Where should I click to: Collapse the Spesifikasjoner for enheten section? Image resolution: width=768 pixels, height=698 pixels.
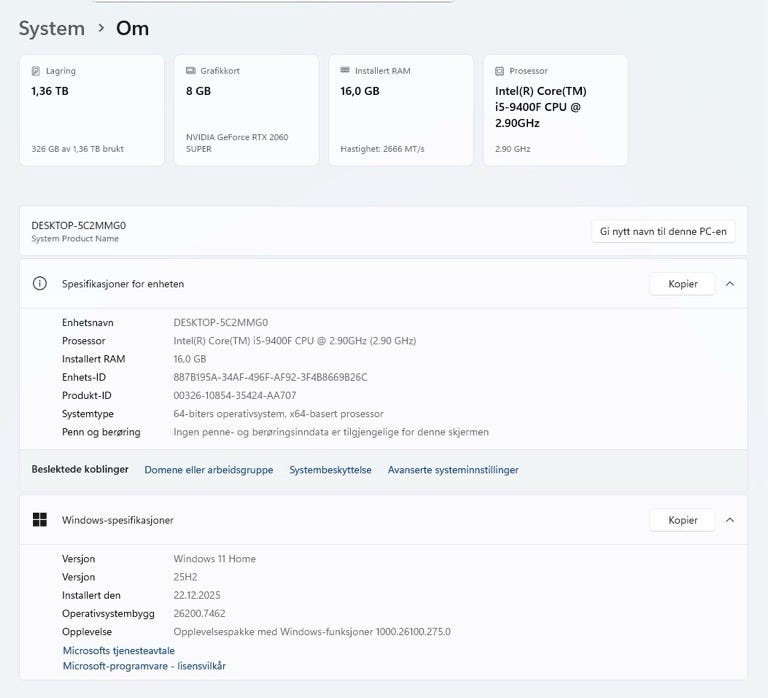pyautogui.click(x=730, y=284)
